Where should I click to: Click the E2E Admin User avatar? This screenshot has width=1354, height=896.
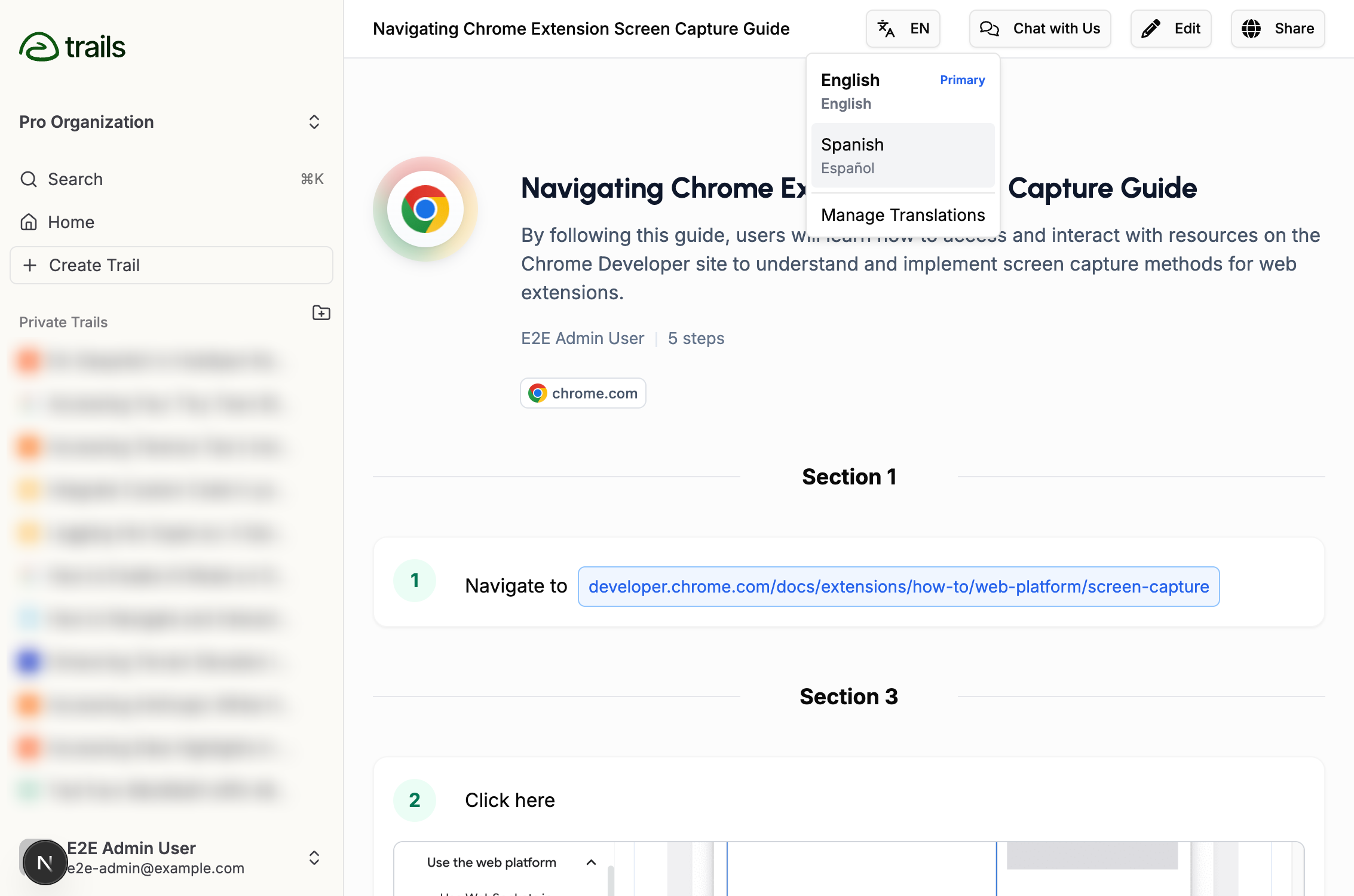(45, 862)
